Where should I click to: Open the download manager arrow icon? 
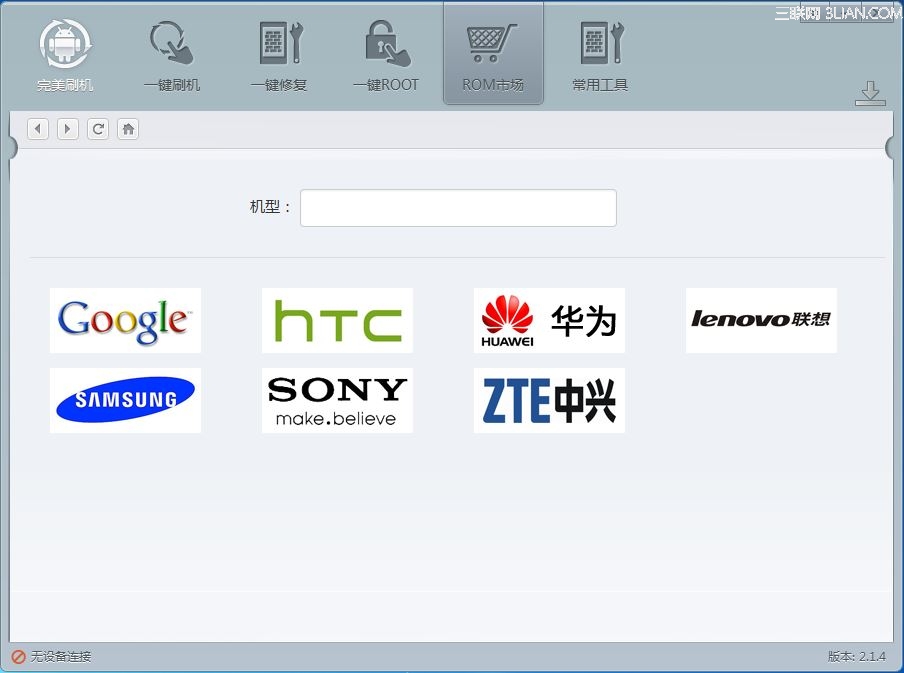[x=870, y=93]
